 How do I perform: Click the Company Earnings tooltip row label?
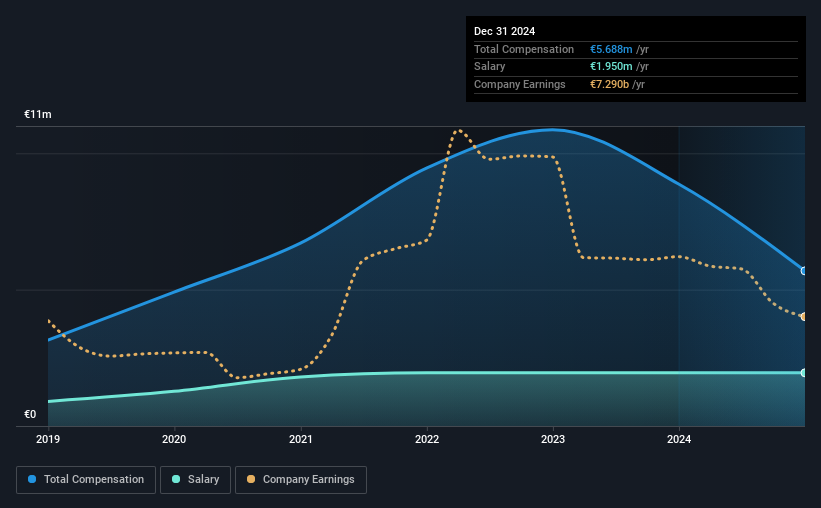point(519,84)
